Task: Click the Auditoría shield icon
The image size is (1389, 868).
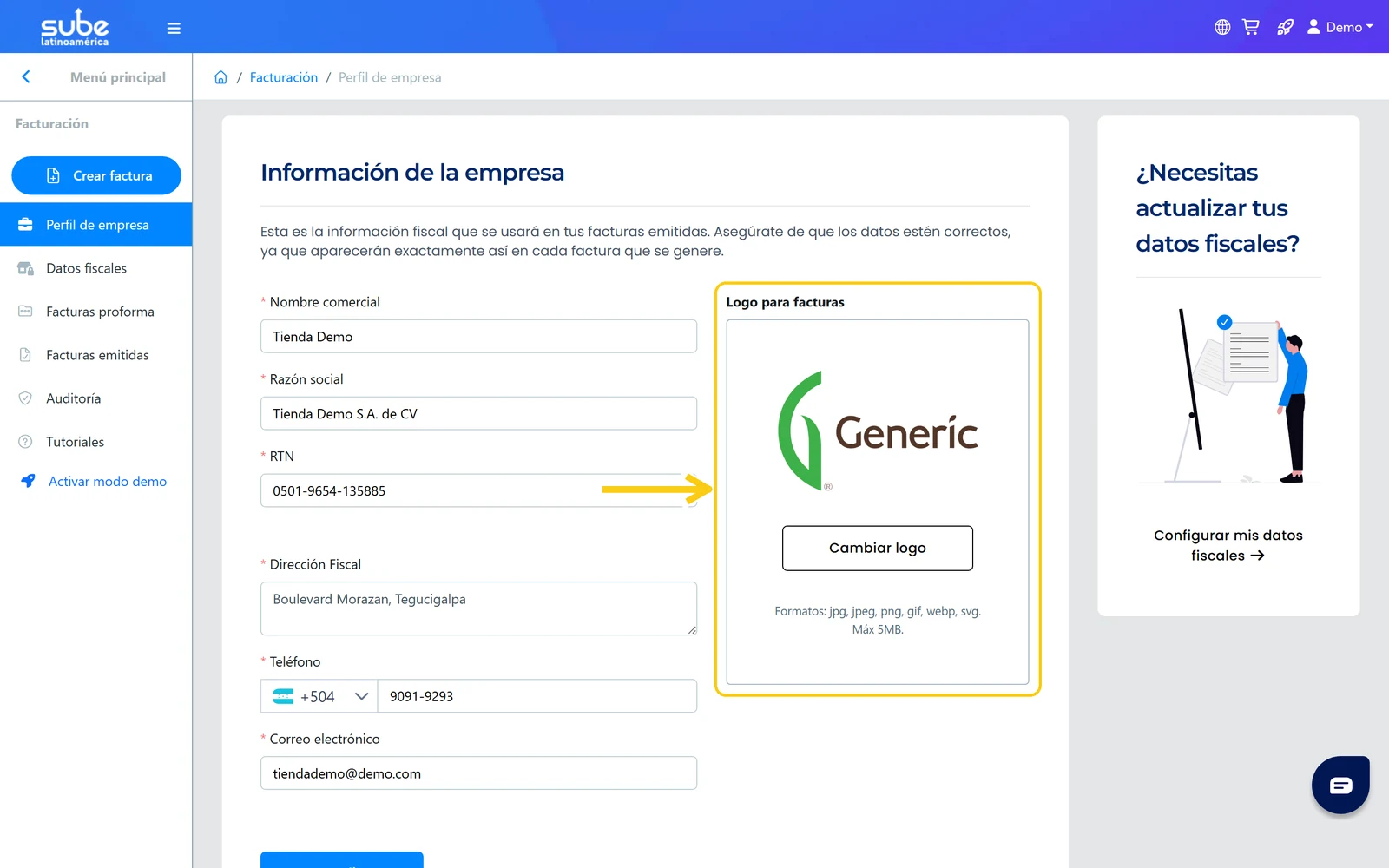Action: click(x=26, y=398)
